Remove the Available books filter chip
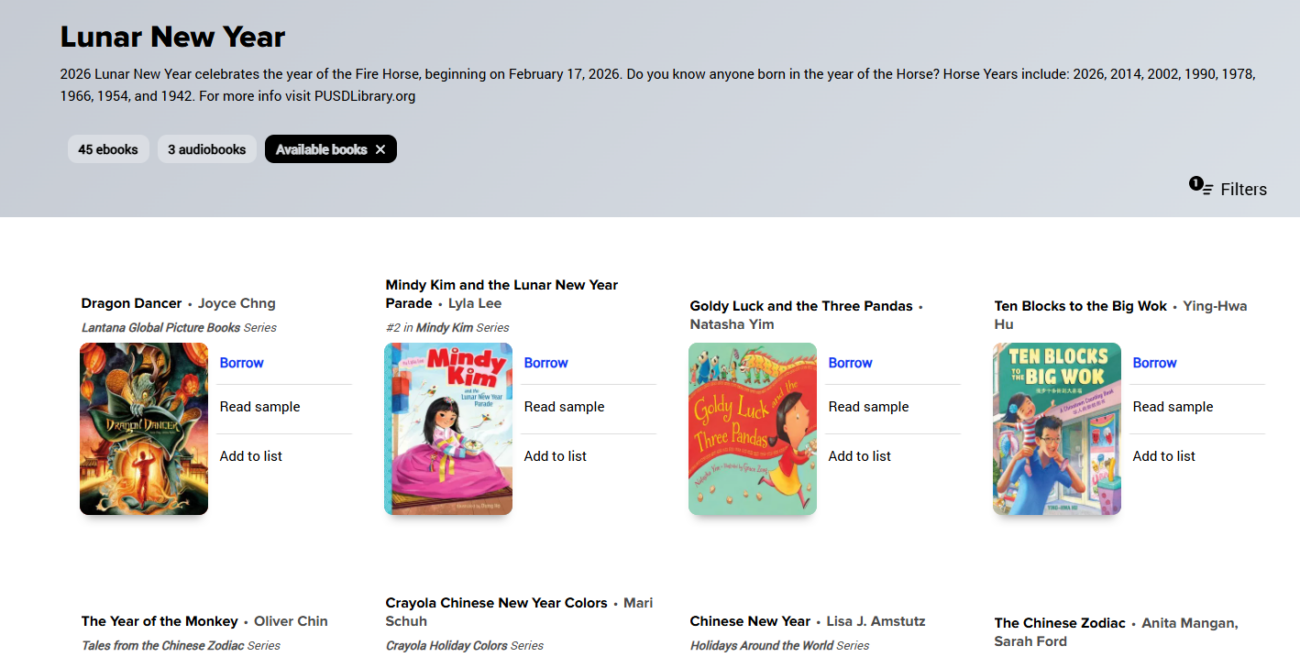1300x657 pixels. (x=380, y=150)
